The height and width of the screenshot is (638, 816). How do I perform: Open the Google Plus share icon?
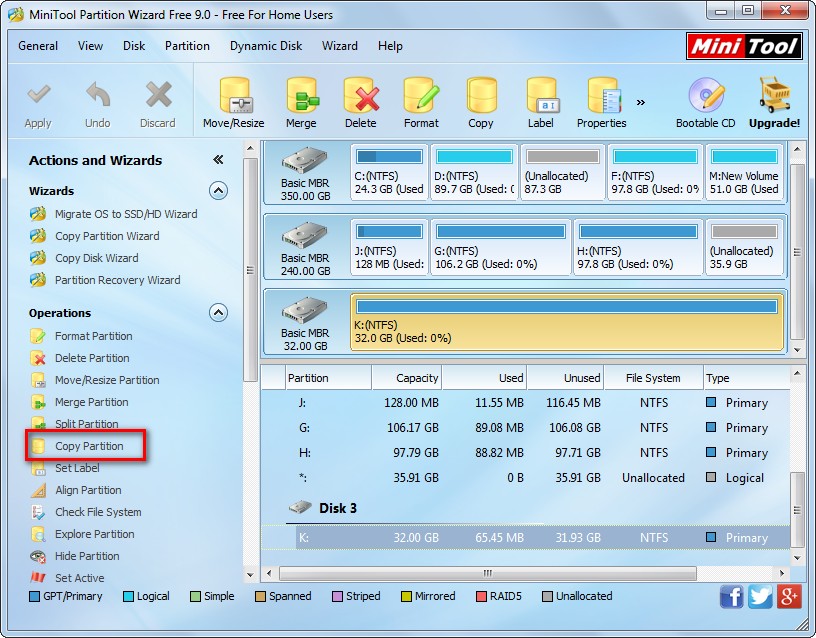coord(789,596)
